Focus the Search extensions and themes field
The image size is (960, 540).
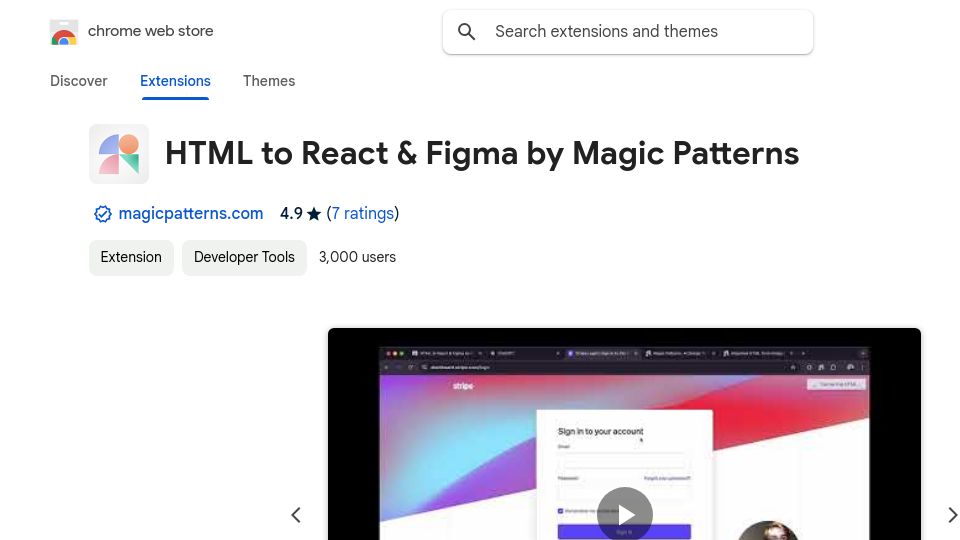click(x=628, y=32)
